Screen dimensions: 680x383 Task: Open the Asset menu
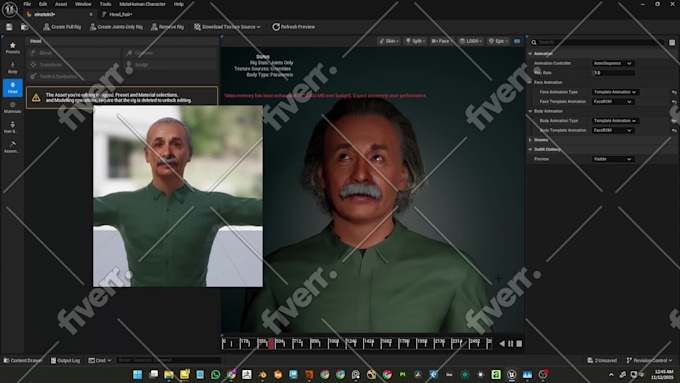click(61, 4)
